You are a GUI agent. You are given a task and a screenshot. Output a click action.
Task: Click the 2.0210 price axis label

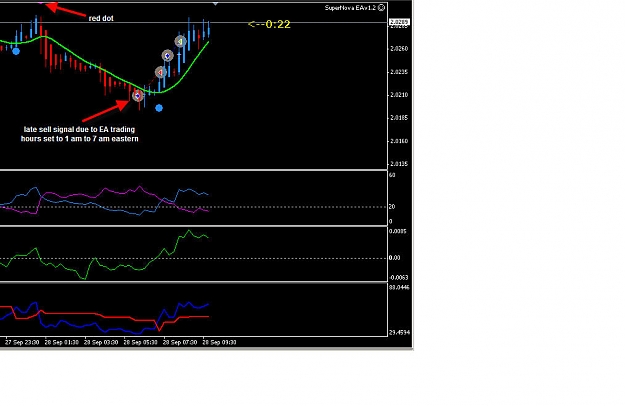coord(399,95)
